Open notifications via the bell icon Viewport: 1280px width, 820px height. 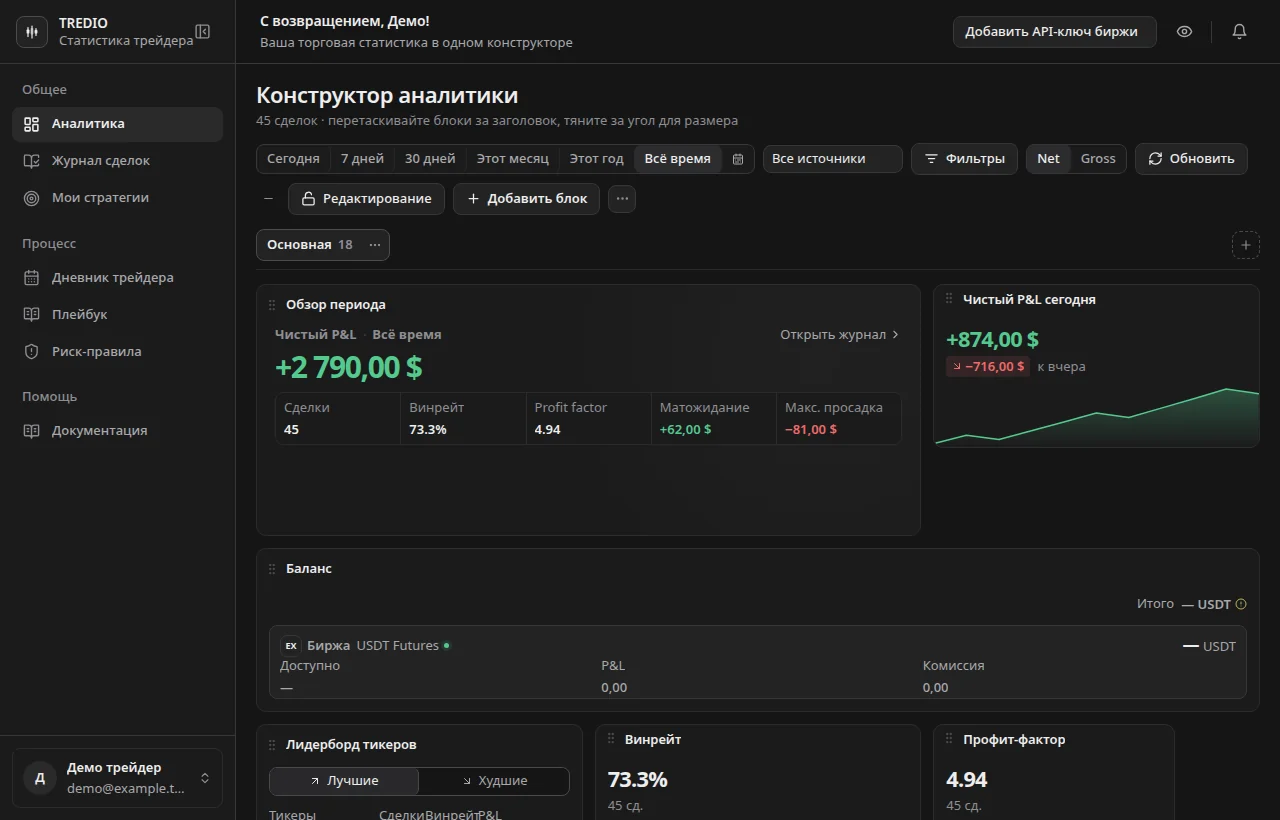[x=1239, y=32]
